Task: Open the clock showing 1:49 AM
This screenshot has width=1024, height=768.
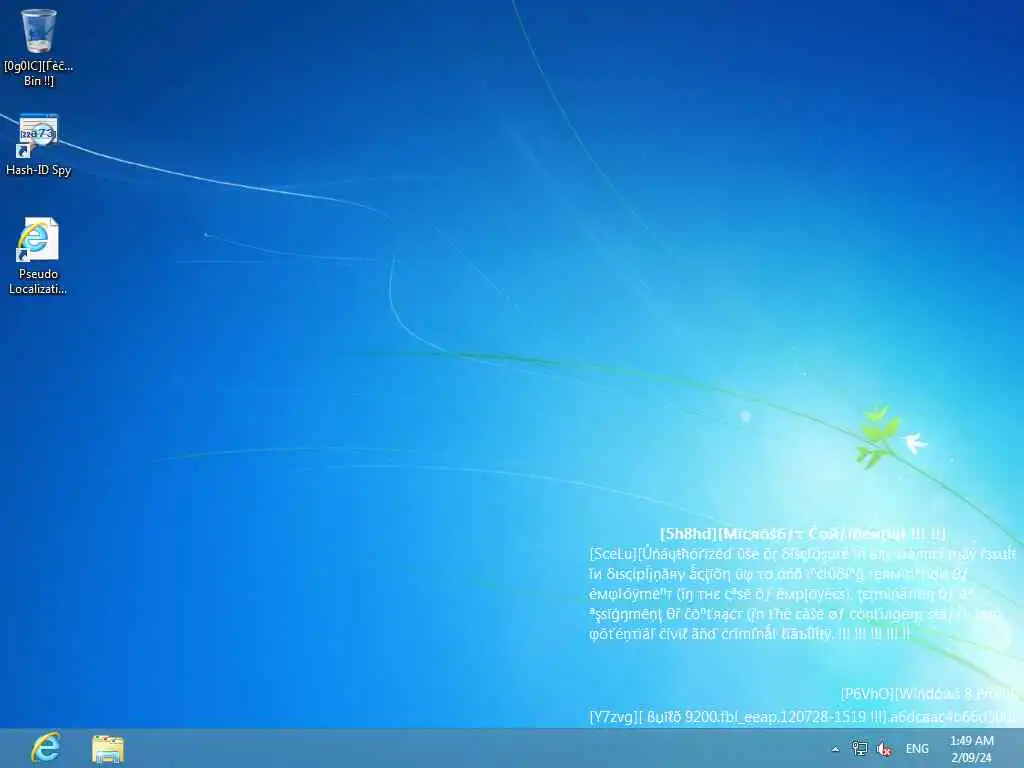Action: [x=972, y=749]
